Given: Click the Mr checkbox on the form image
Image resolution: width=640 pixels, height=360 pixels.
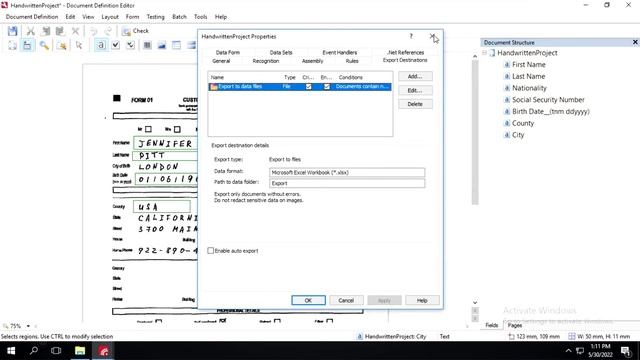Looking at the screenshot, I should tap(149, 129).
